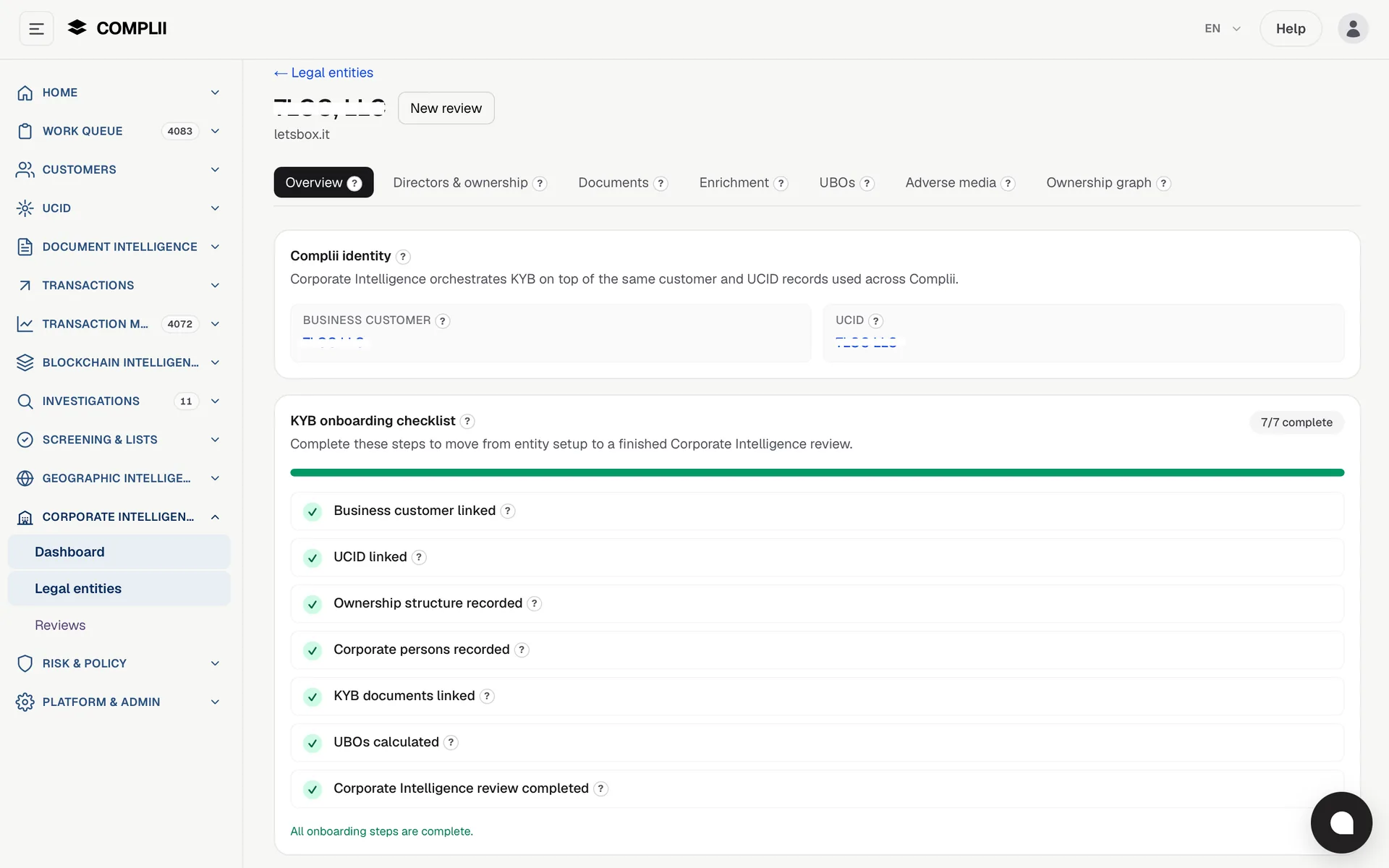Click the Work Queue 4083 count badge
This screenshot has width=1389, height=868.
tap(179, 131)
